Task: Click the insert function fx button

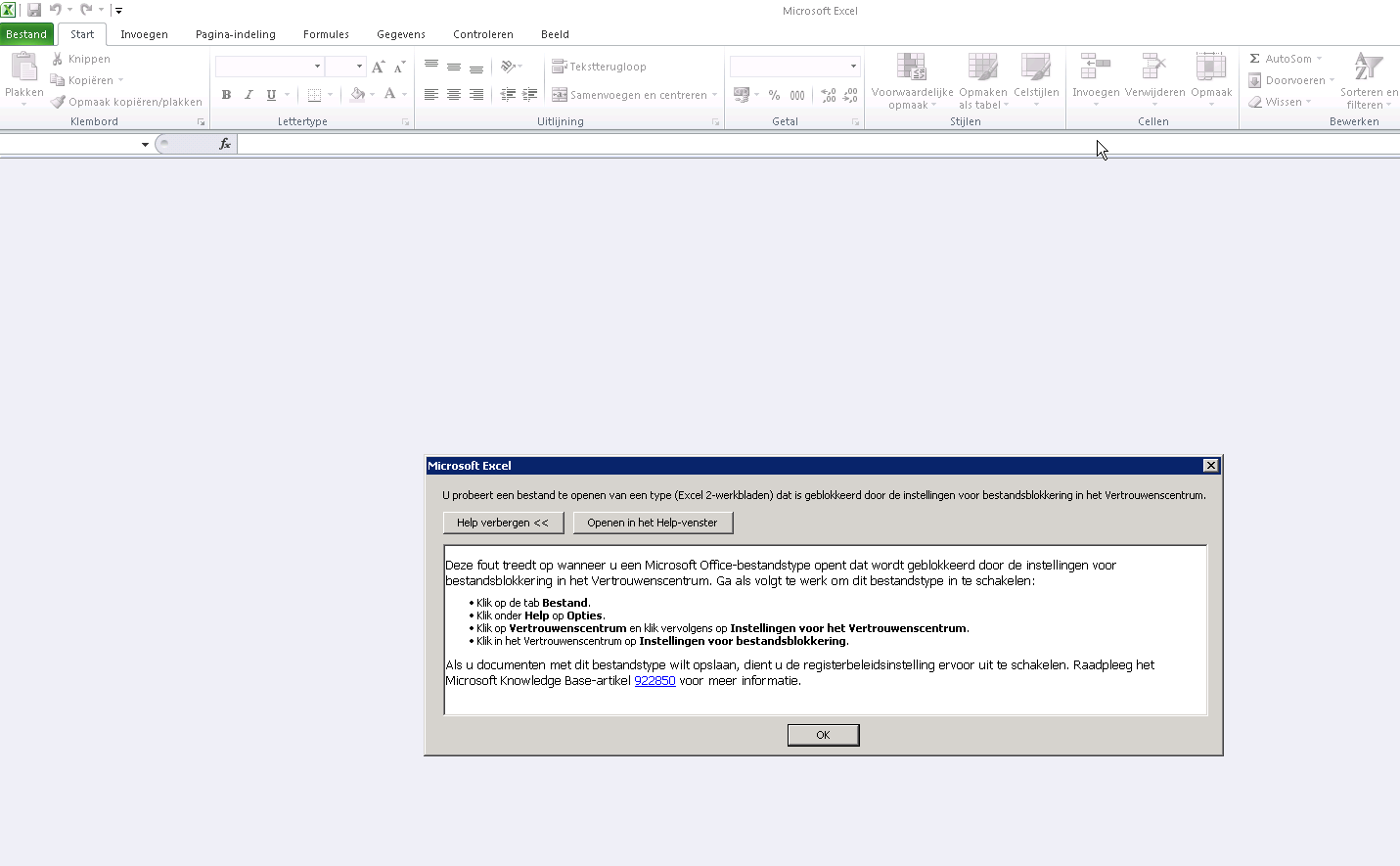Action: point(224,144)
